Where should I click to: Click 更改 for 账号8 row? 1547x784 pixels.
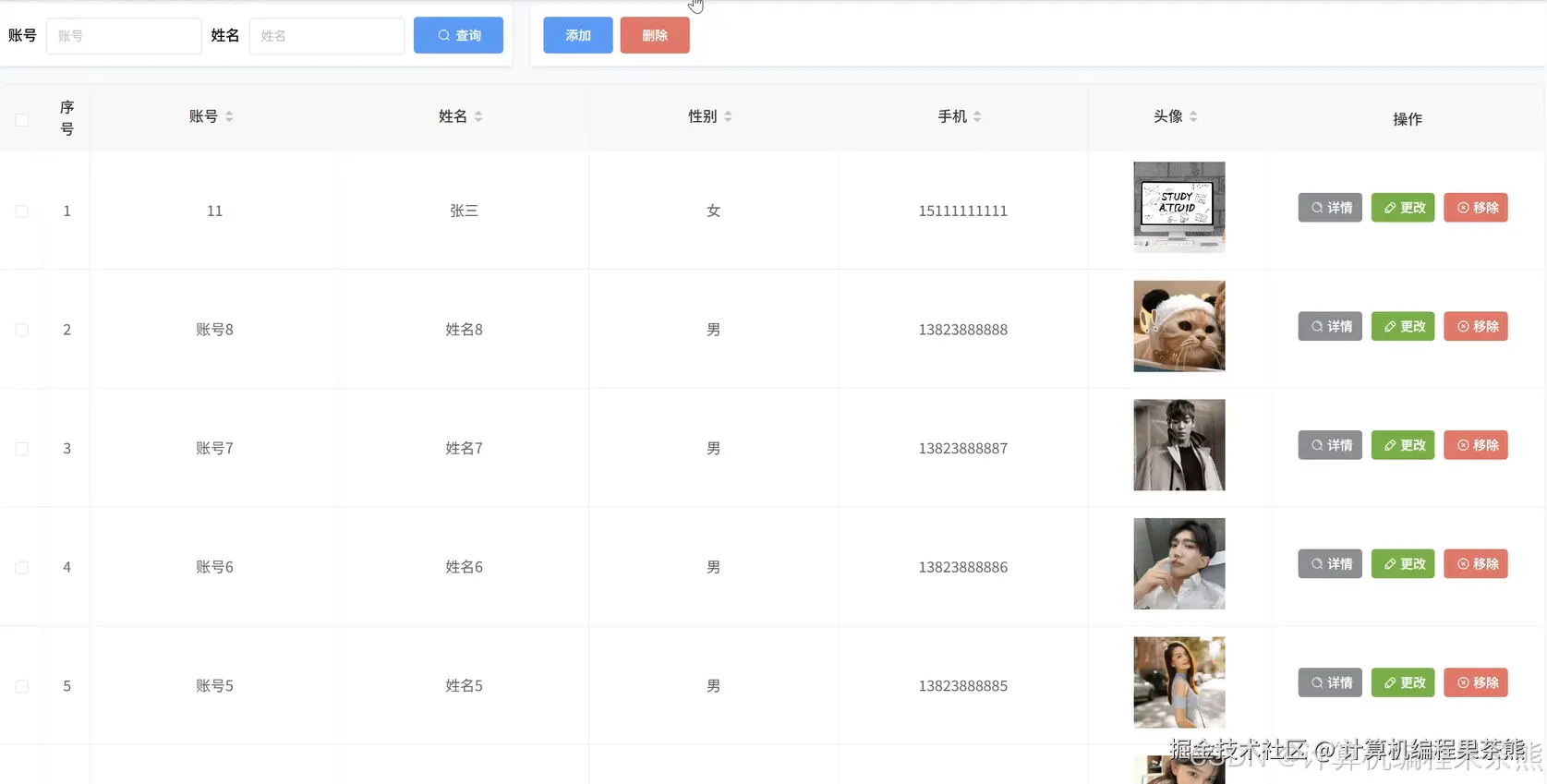1403,326
